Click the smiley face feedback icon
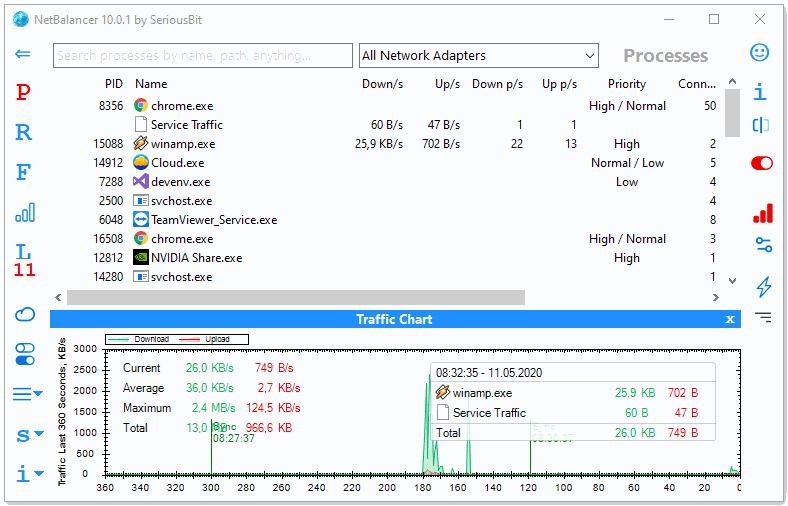Image resolution: width=788 pixels, height=506 pixels. pyautogui.click(x=761, y=52)
